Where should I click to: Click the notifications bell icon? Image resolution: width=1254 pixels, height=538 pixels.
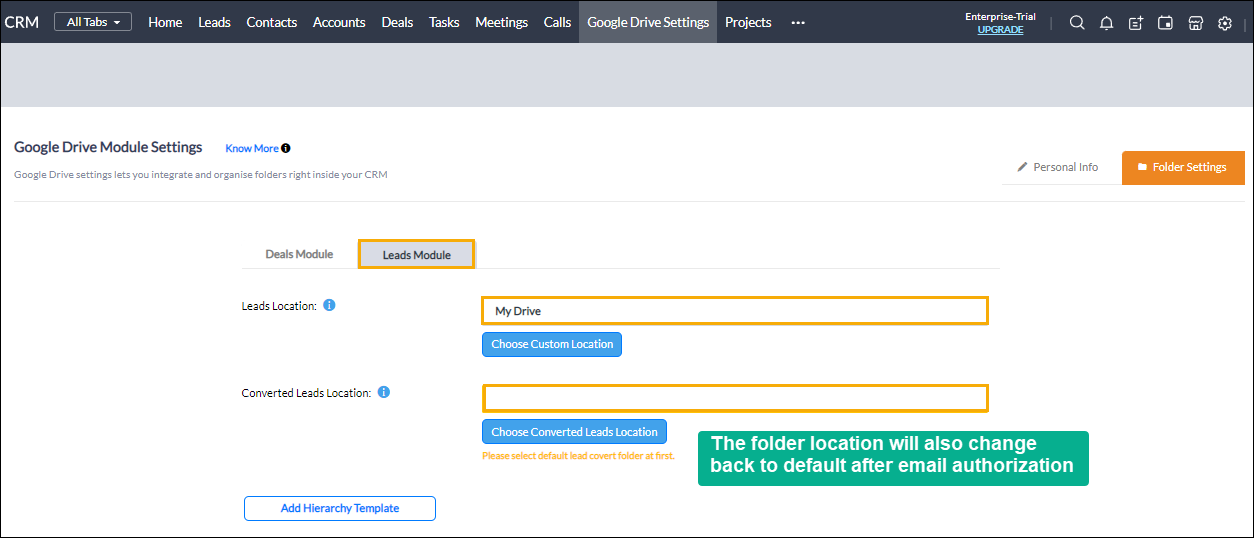tap(1106, 23)
